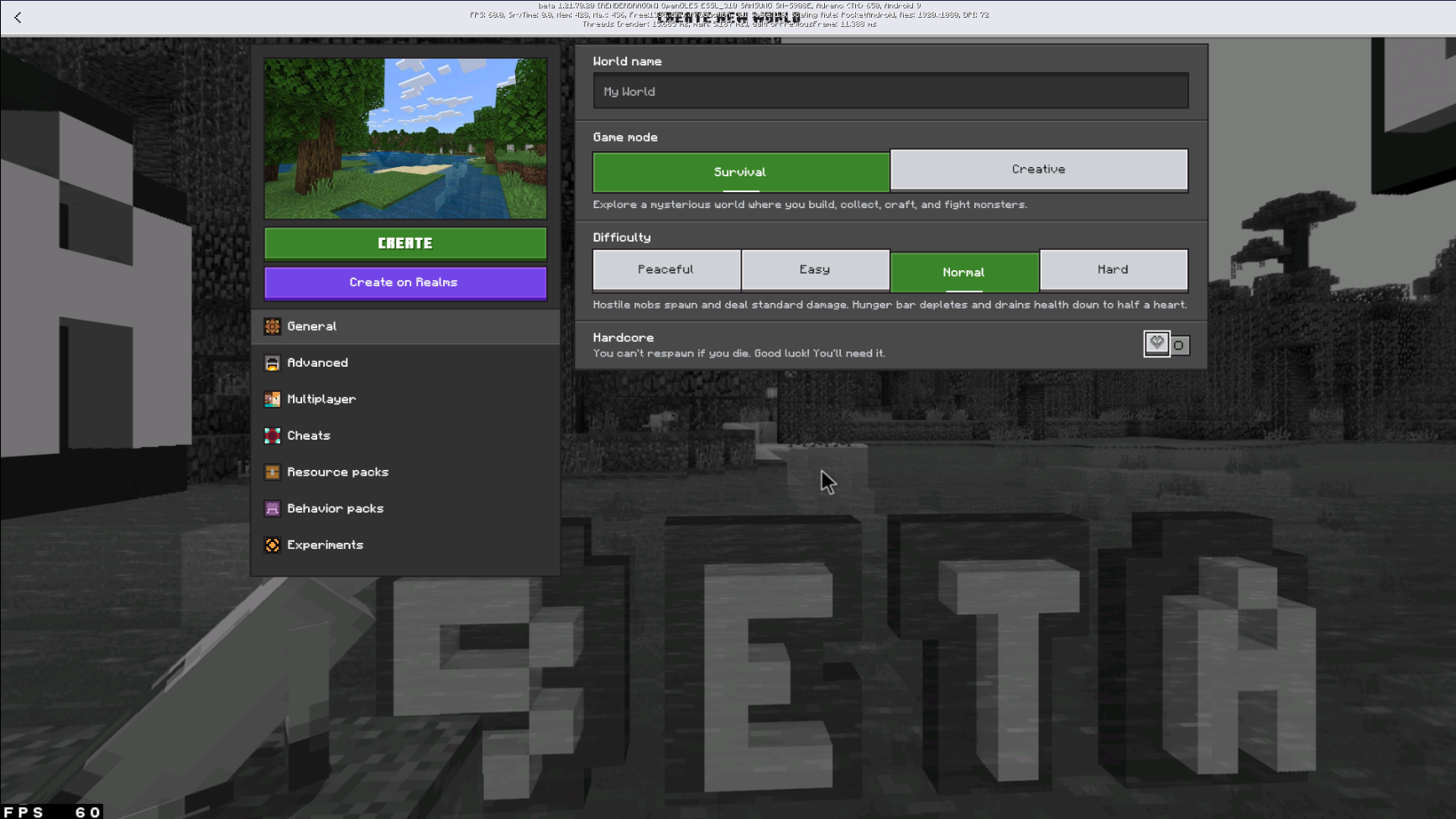Click Create on Realms button

click(x=405, y=283)
